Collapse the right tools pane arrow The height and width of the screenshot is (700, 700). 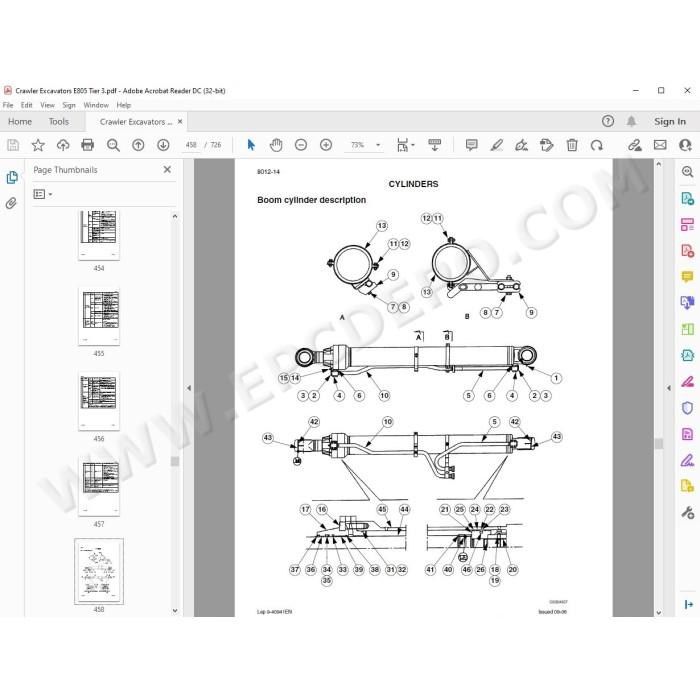click(669, 388)
